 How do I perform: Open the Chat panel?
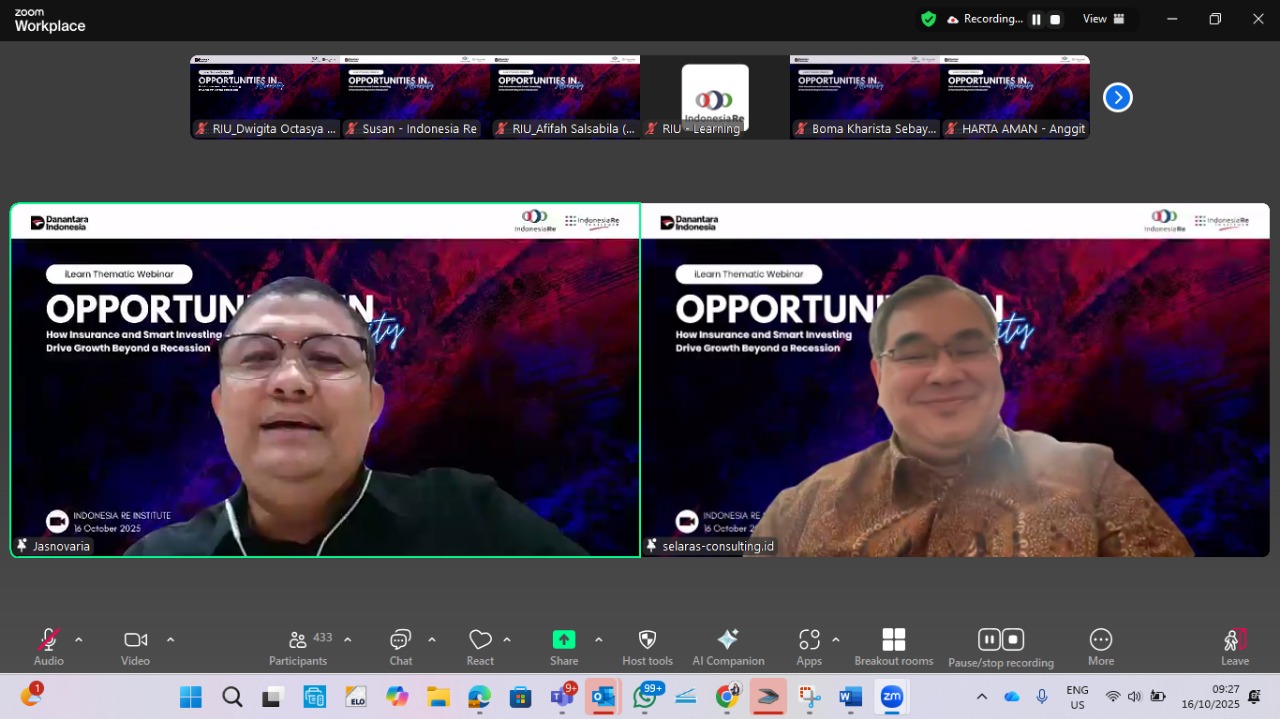pos(401,646)
